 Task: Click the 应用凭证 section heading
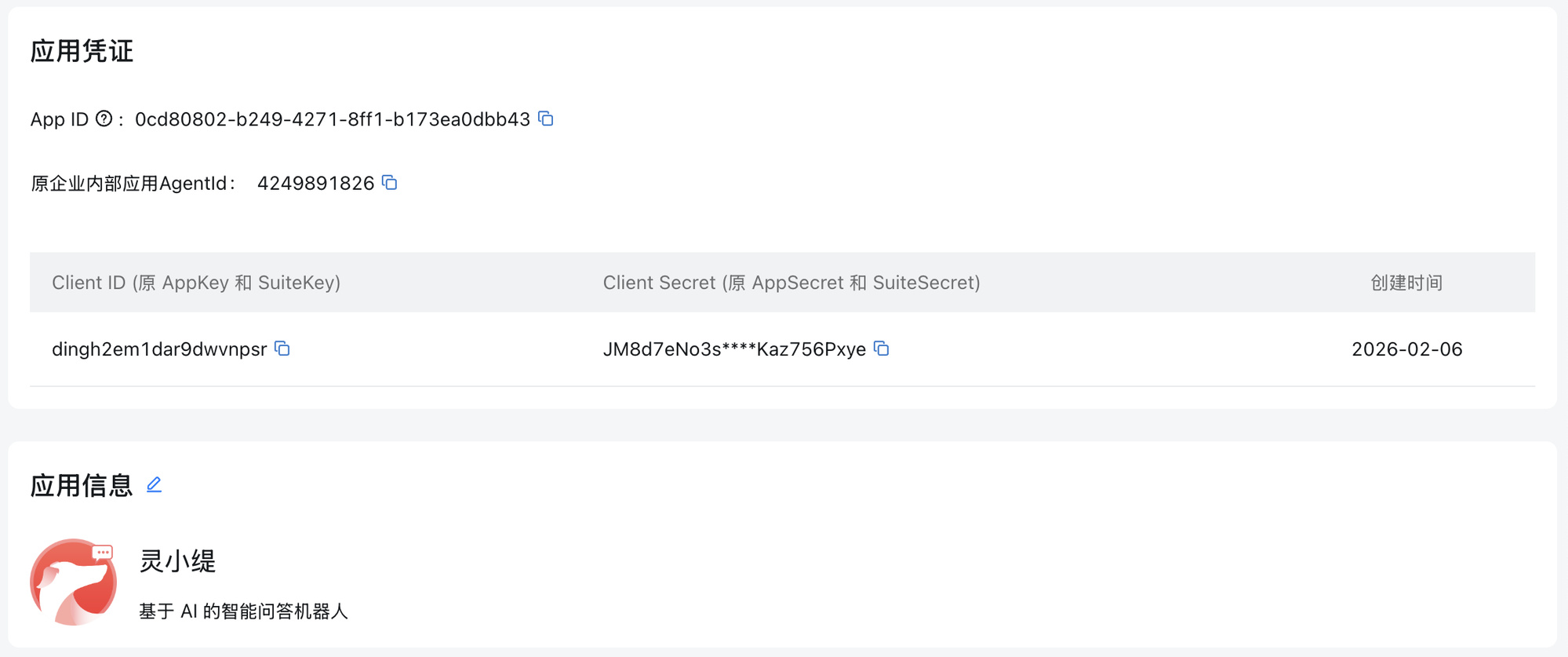82,51
